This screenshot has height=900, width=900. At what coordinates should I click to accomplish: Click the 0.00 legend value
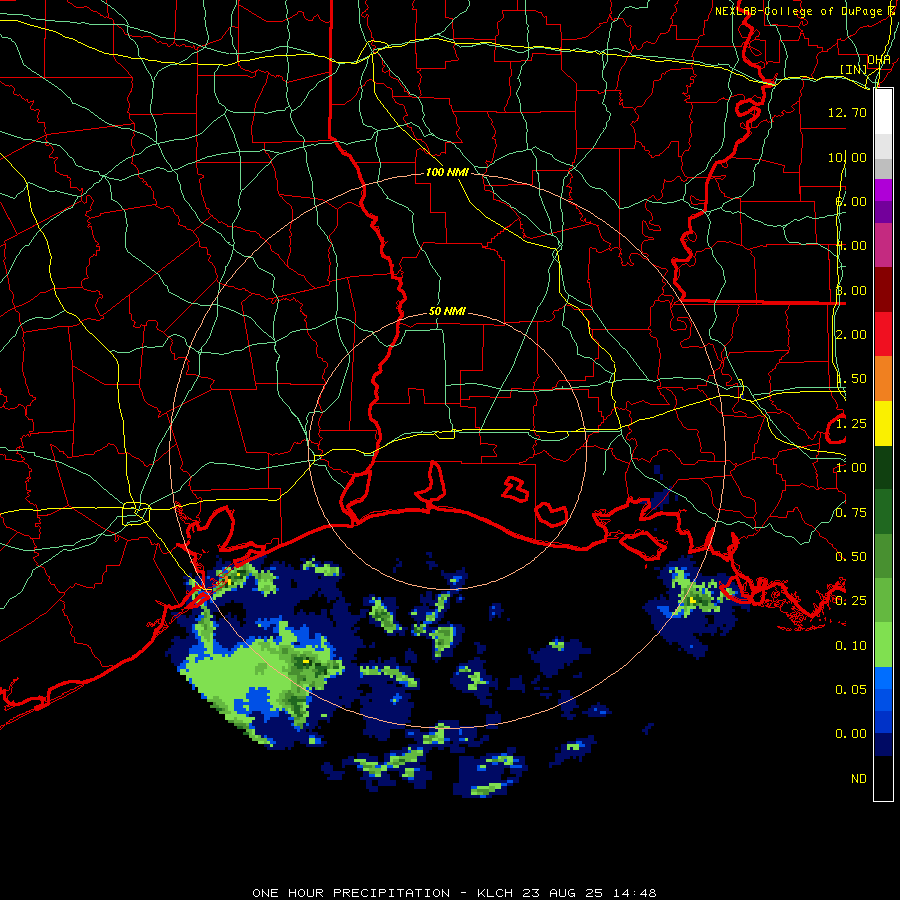pos(851,734)
